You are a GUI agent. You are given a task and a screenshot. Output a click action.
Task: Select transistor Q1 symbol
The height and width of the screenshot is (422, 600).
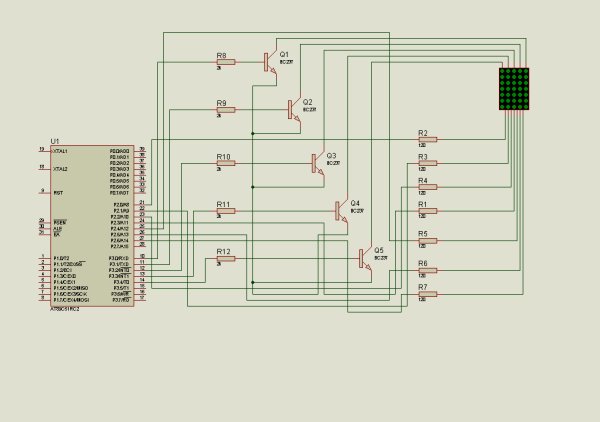[x=270, y=62]
